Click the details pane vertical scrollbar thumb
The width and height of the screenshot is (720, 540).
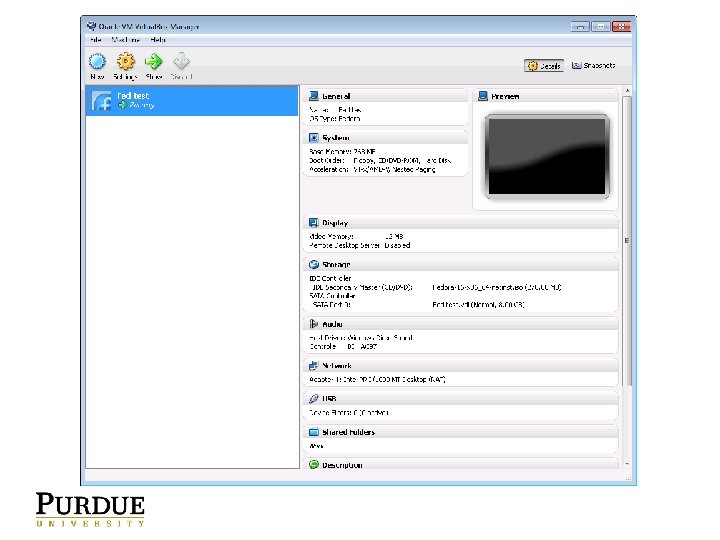627,241
